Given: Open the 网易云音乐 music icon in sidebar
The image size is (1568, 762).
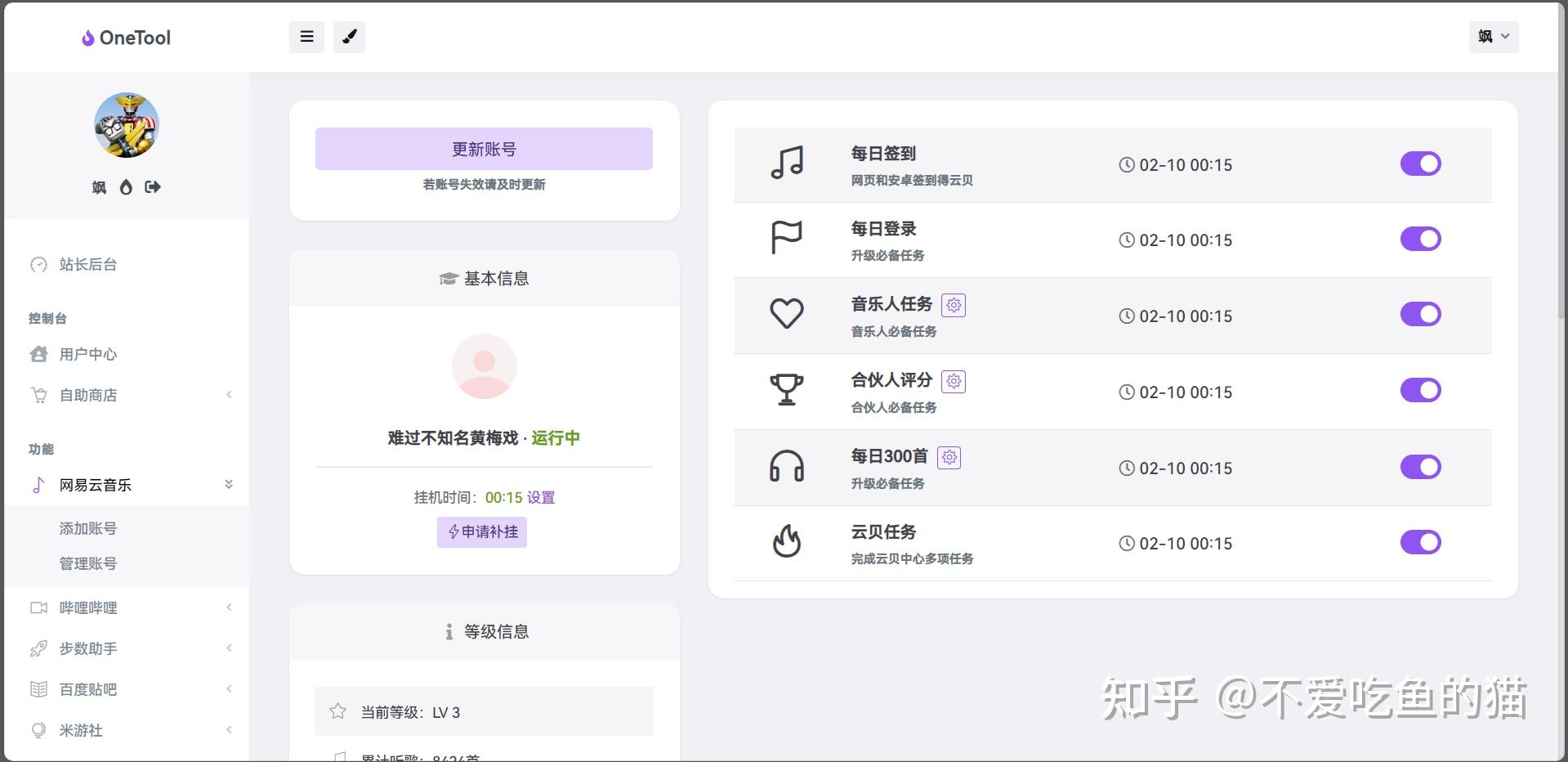Looking at the screenshot, I should [38, 484].
